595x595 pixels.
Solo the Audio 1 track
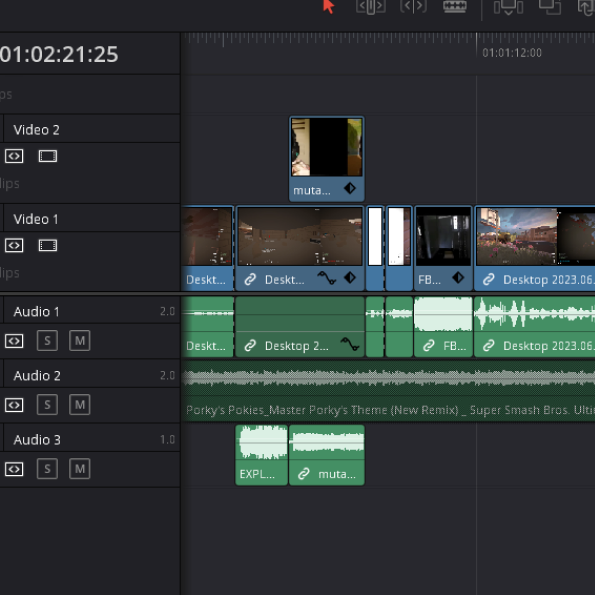pos(47,340)
